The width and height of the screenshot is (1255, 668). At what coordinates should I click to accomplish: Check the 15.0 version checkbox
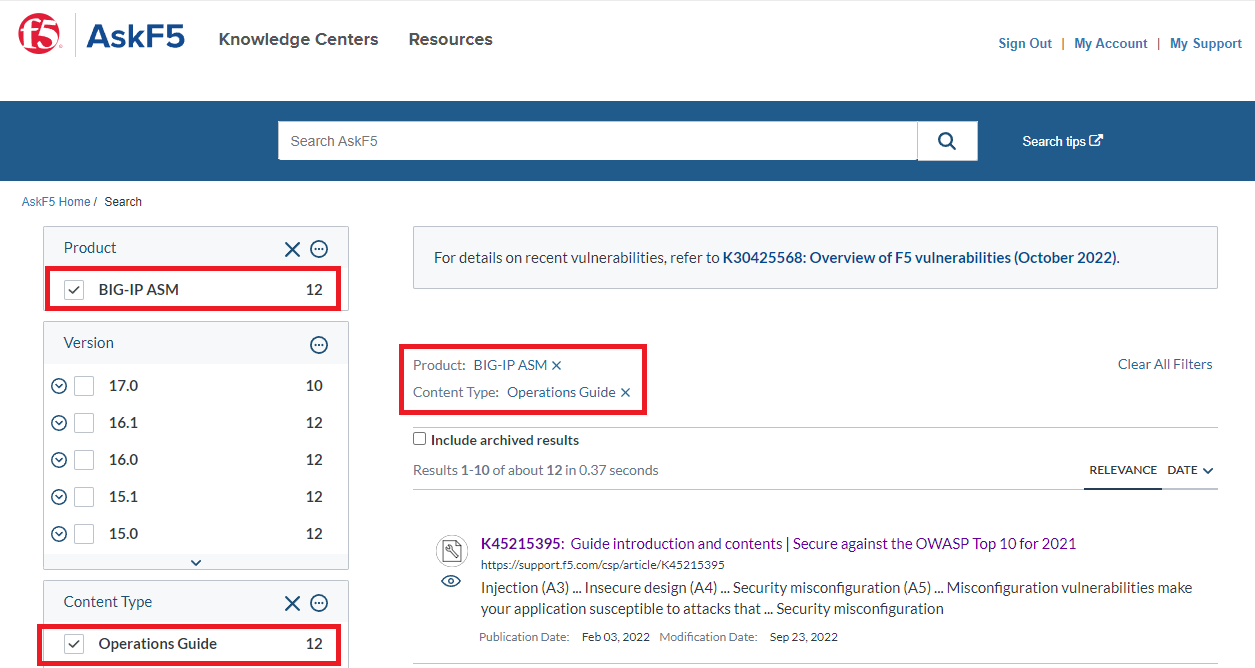84,534
